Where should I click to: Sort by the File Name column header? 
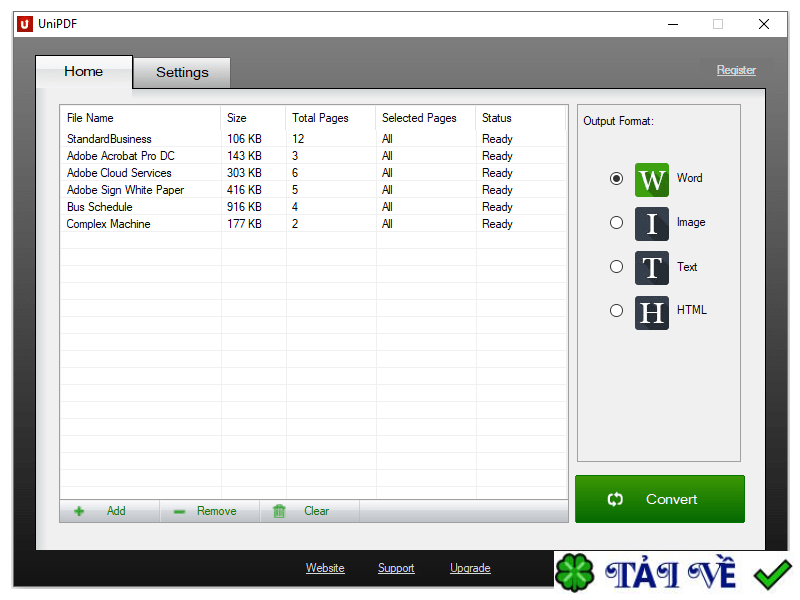(x=140, y=118)
